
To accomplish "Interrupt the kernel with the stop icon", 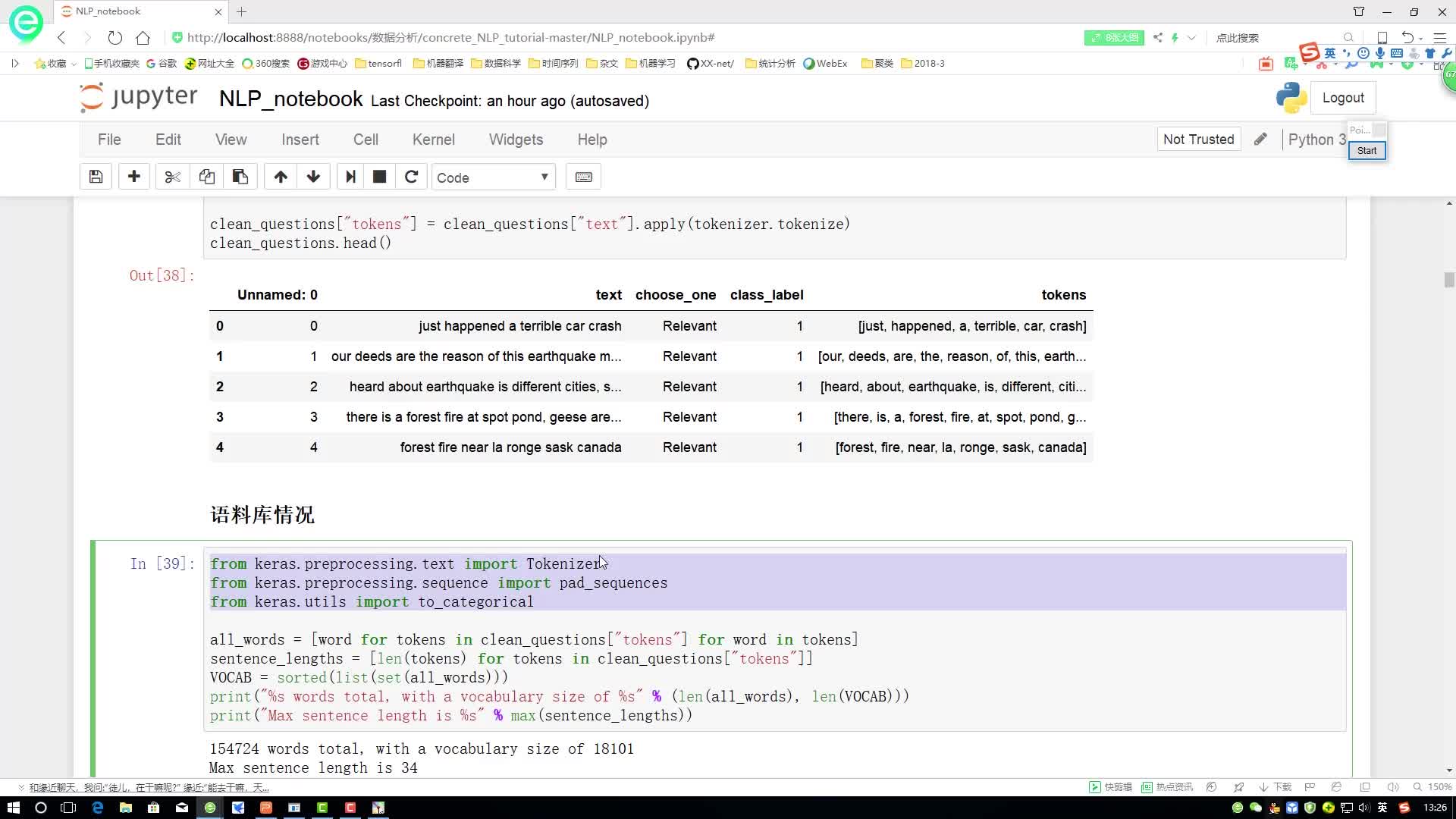I will (x=380, y=177).
